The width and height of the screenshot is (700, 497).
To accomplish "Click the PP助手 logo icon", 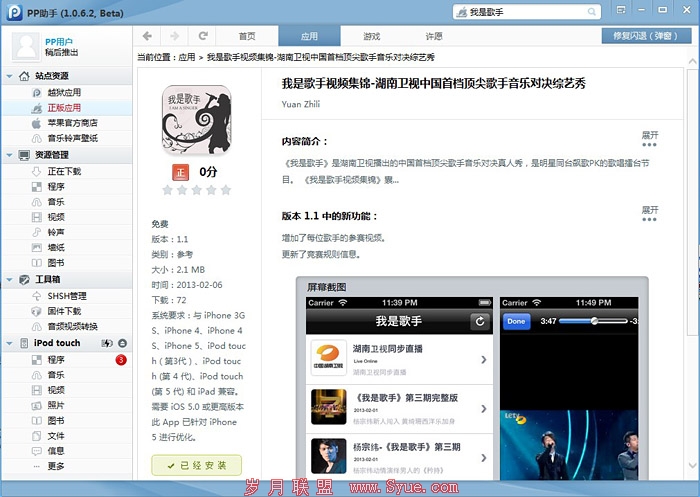I will point(15,12).
